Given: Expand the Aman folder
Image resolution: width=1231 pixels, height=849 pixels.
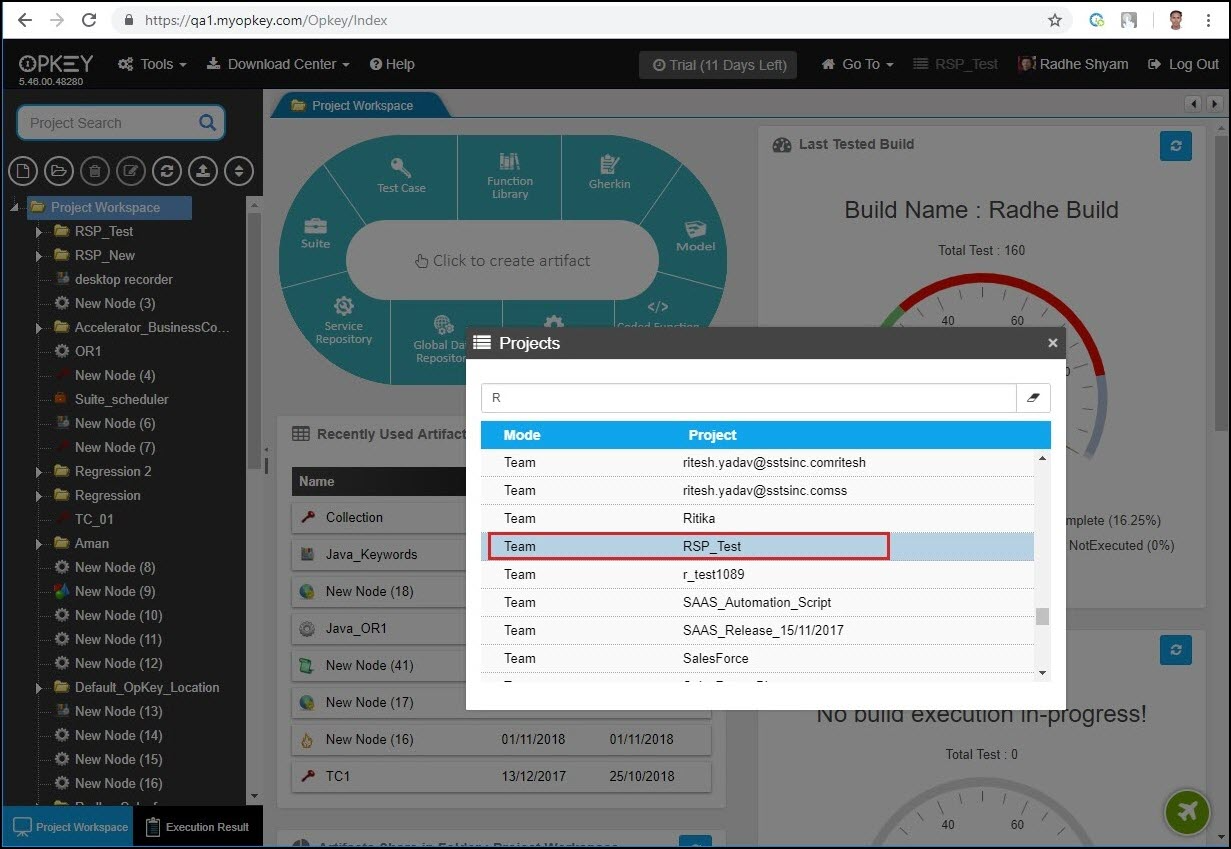Looking at the screenshot, I should (39, 543).
